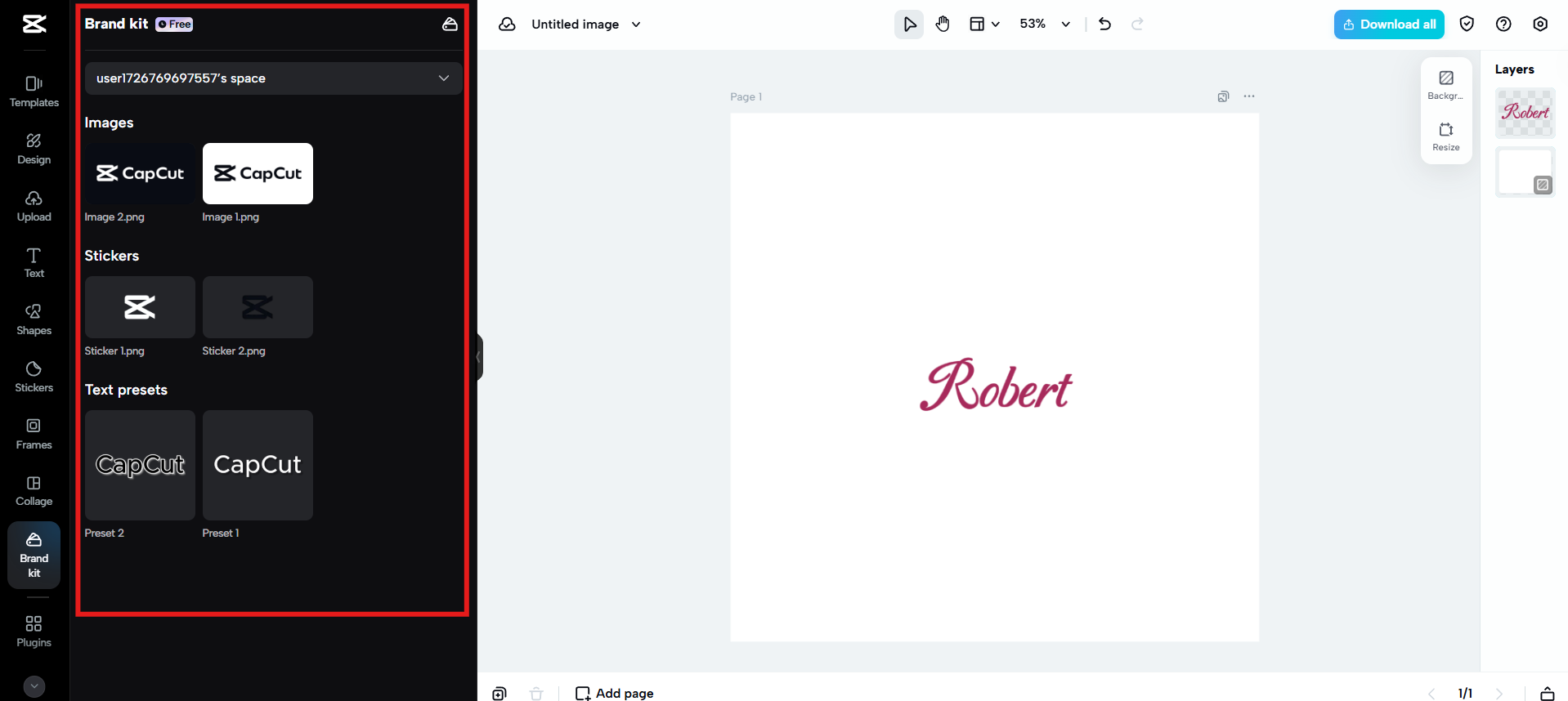This screenshot has height=701, width=1568.
Task: Open Page 1 more options ellipsis
Action: pos(1249,96)
